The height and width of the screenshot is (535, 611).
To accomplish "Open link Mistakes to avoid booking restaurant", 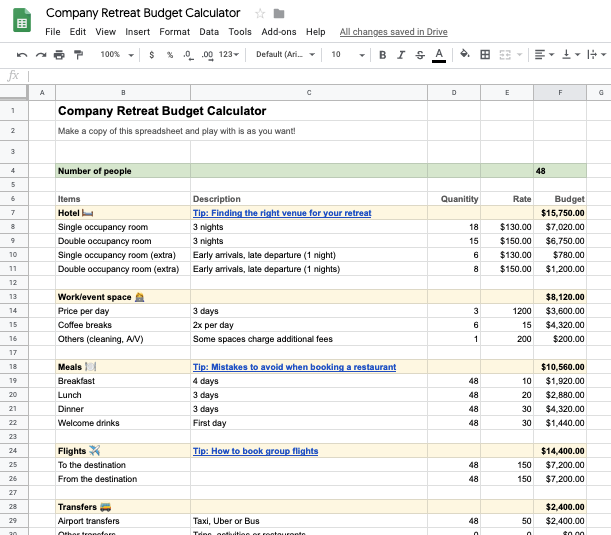I will 295,367.
